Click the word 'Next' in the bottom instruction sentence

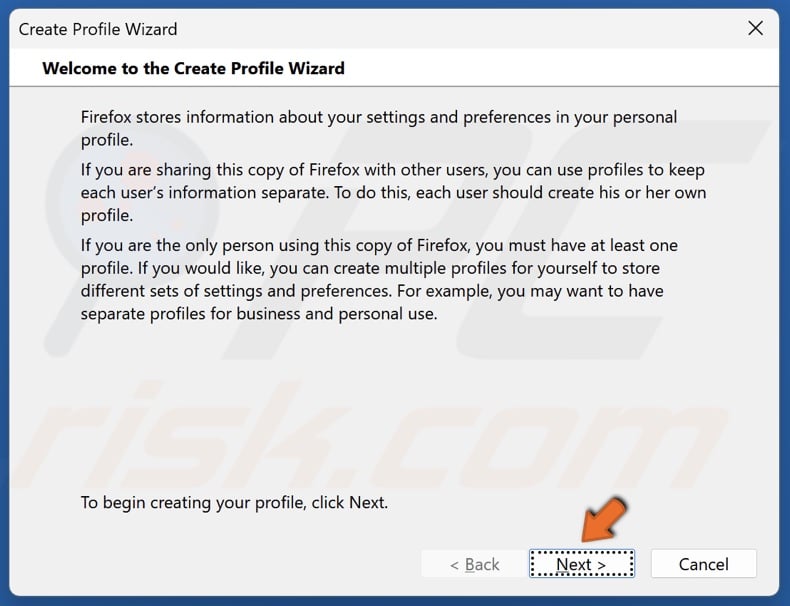366,502
